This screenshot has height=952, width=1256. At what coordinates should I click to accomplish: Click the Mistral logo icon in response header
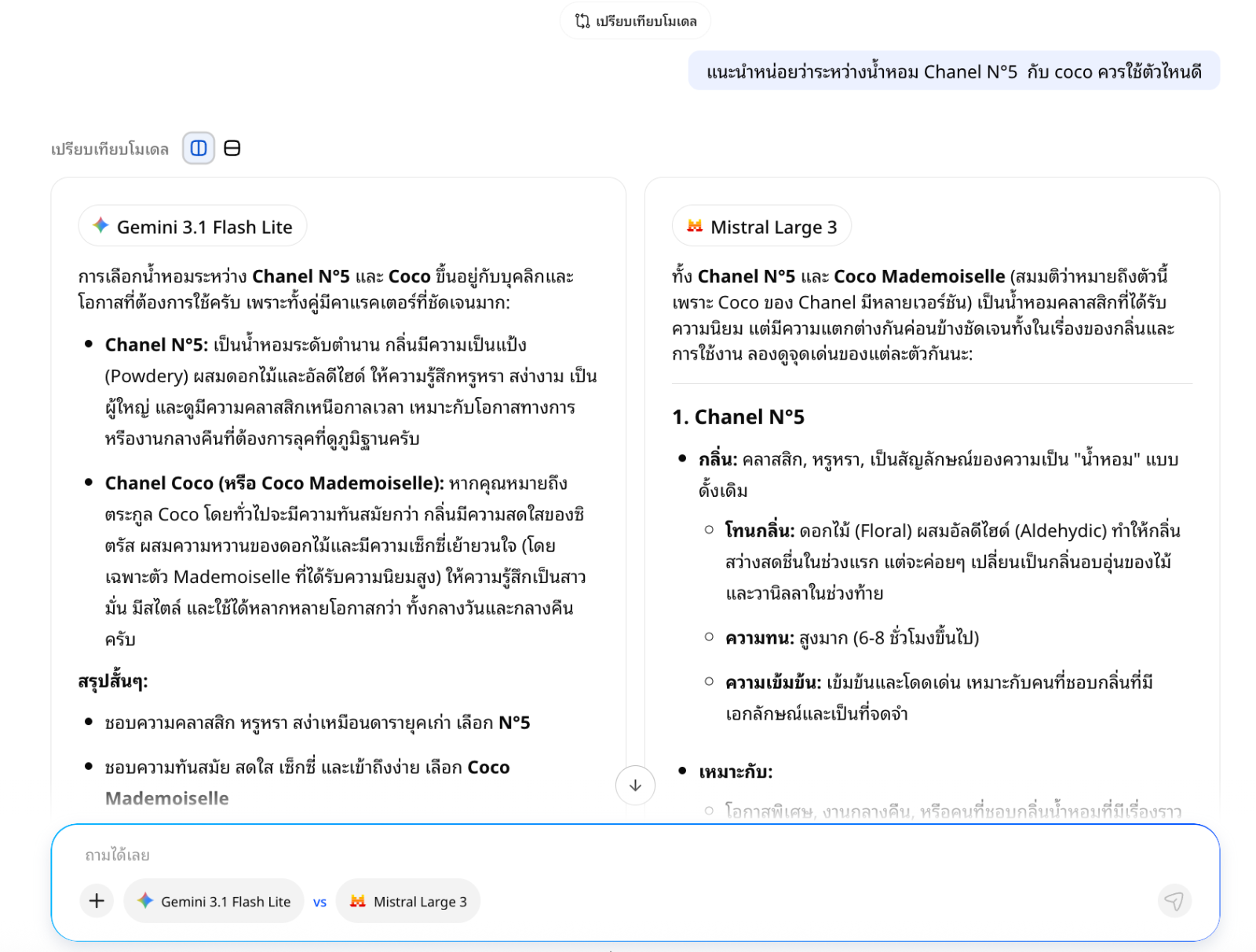695,226
